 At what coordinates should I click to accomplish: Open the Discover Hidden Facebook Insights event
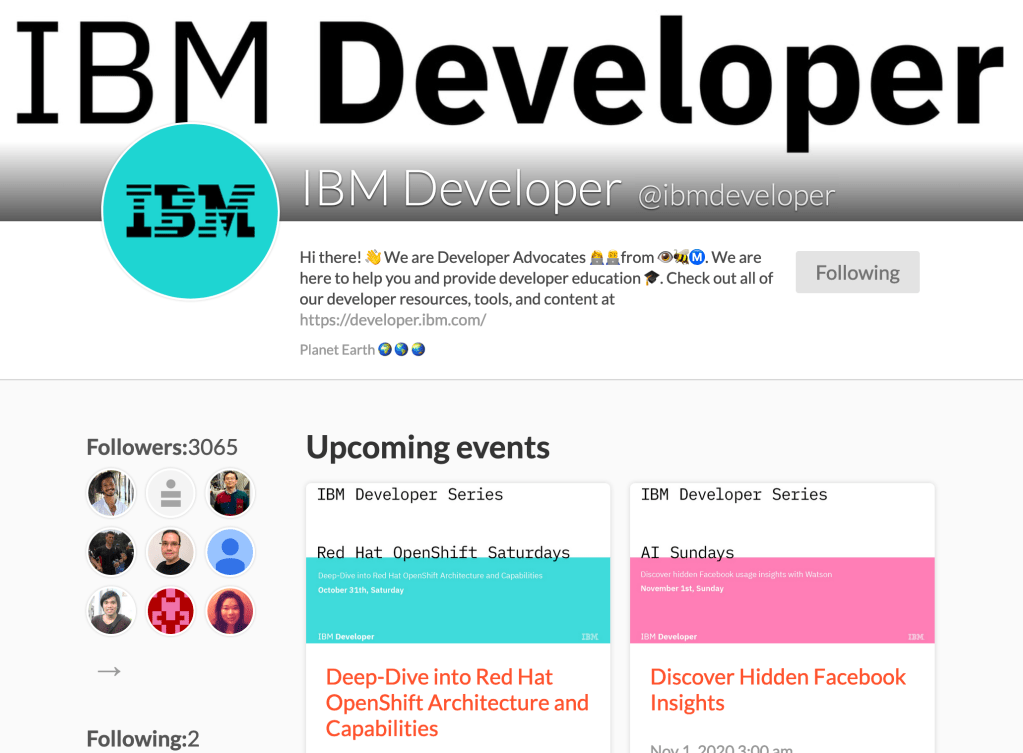[778, 689]
